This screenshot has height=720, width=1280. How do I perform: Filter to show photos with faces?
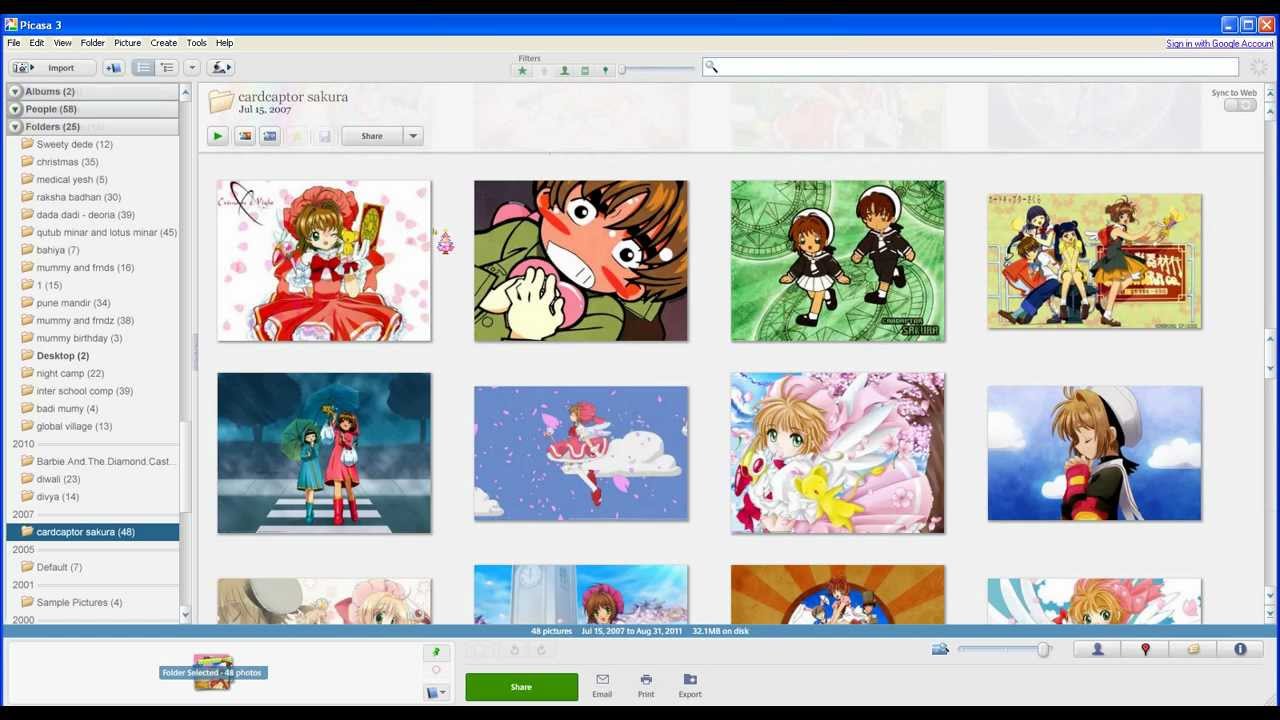[x=564, y=70]
